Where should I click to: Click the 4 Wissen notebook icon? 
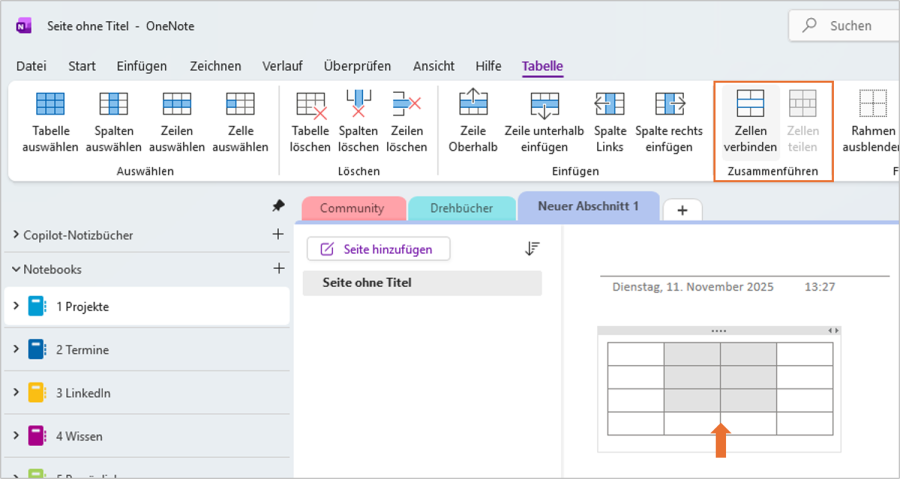(37, 436)
